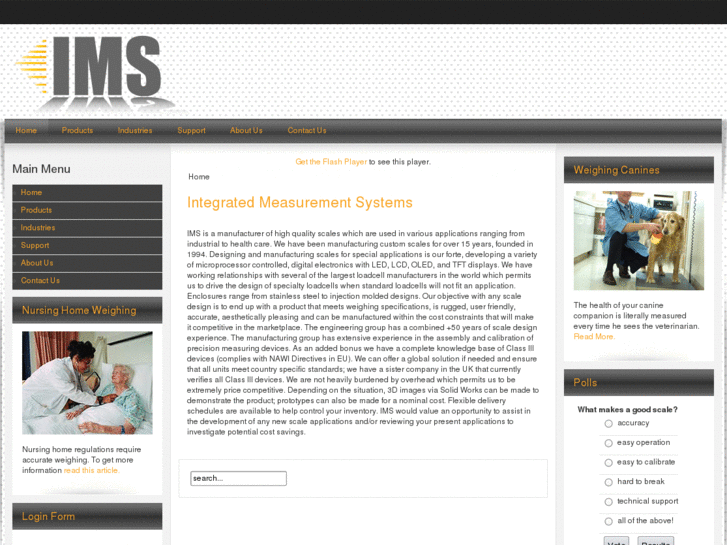Open the nursing home photo thumbnail
Screen dimensions: 727x545
coord(87,383)
